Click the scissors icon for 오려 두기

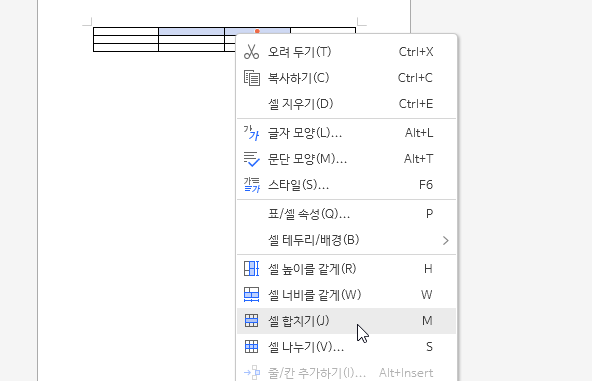click(251, 52)
